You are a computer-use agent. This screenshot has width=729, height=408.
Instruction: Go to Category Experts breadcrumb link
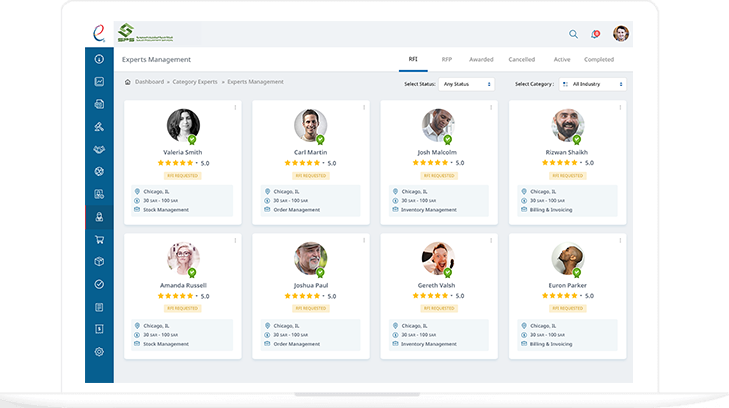point(195,82)
